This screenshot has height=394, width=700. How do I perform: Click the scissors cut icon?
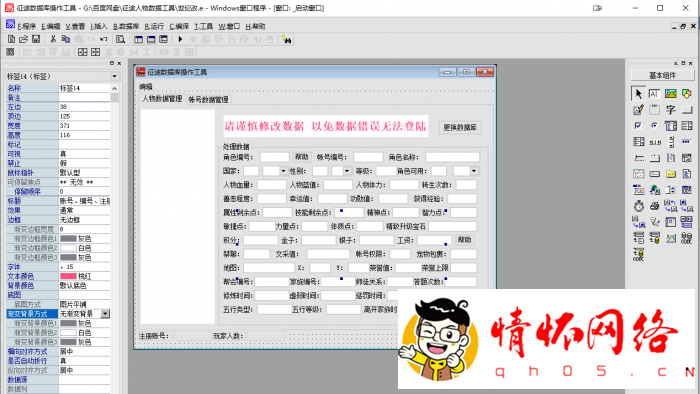click(53, 39)
